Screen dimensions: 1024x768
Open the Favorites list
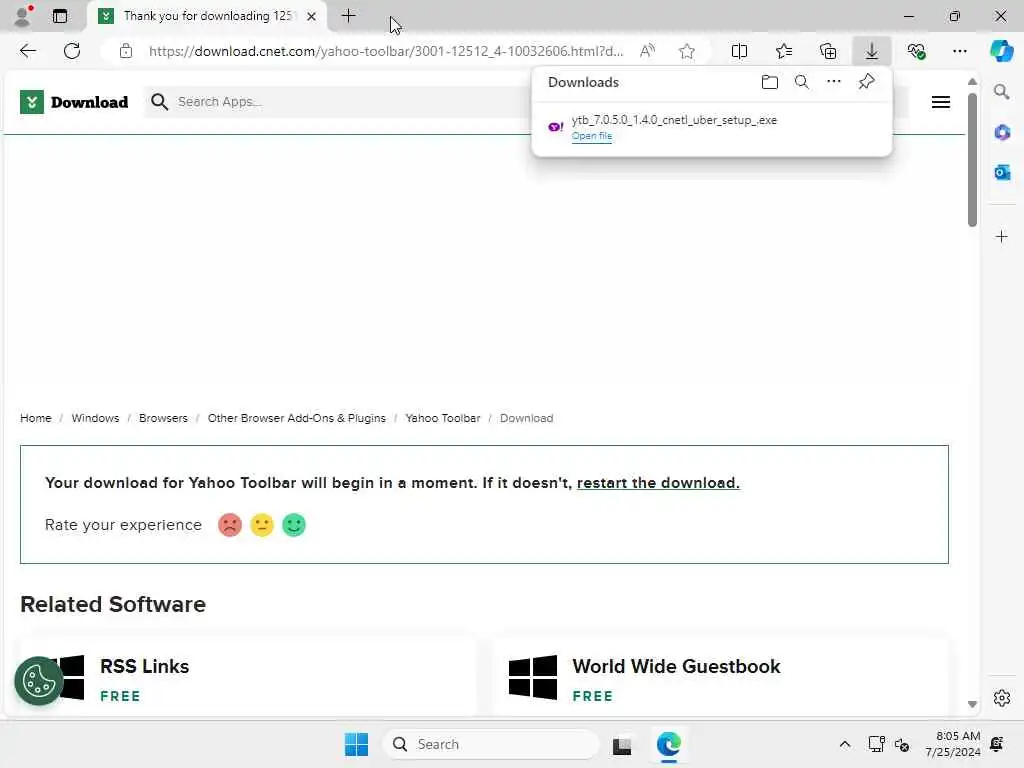coord(784,51)
